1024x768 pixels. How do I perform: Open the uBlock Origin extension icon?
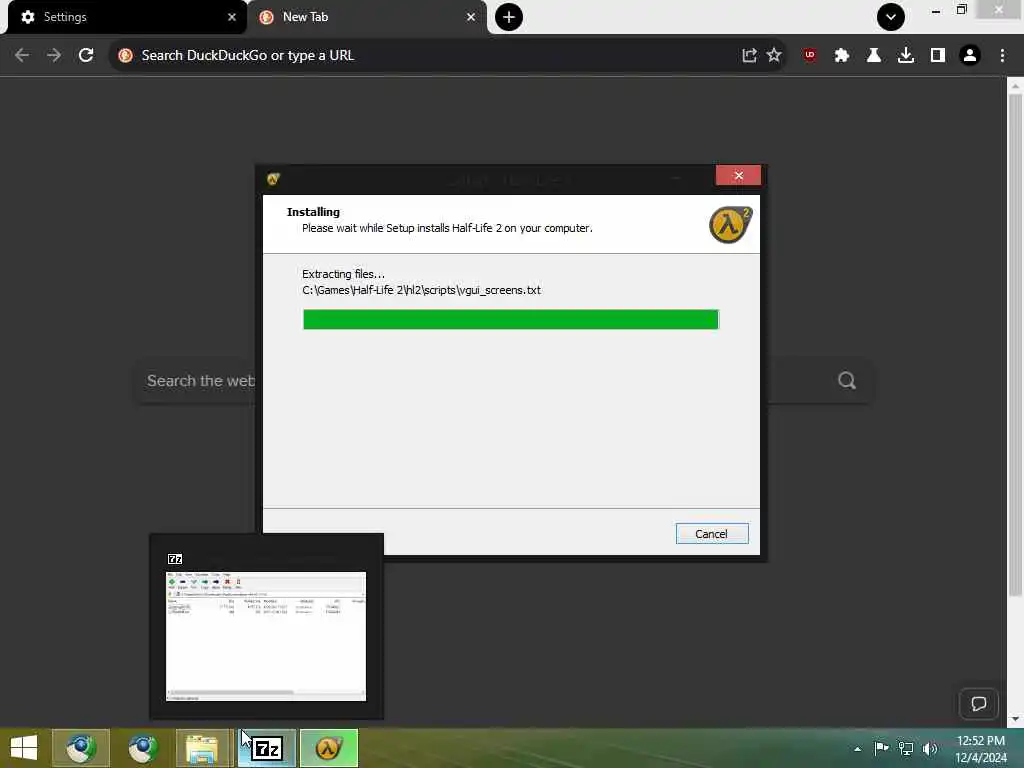tap(810, 56)
